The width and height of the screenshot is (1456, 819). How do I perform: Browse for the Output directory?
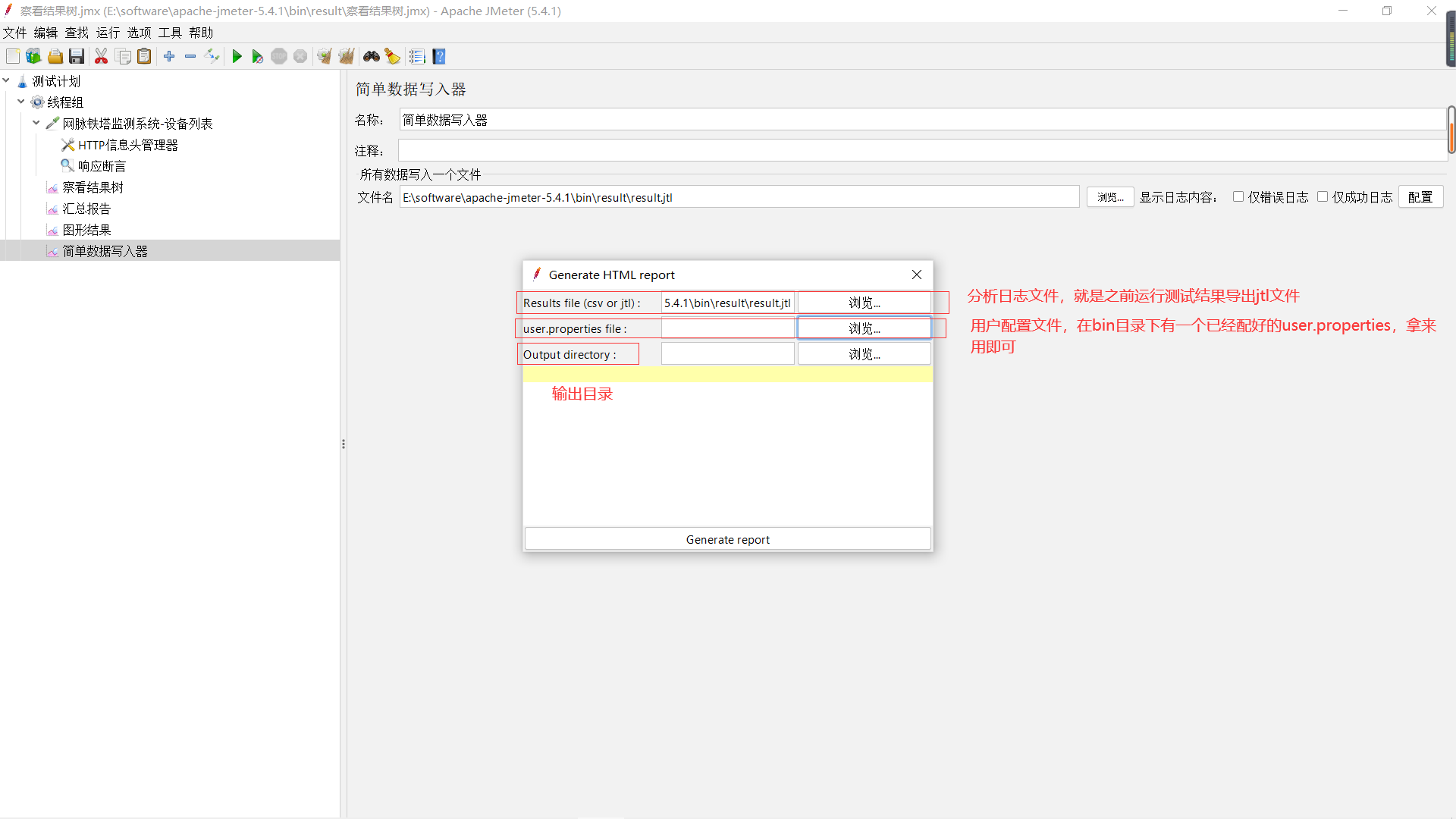864,354
